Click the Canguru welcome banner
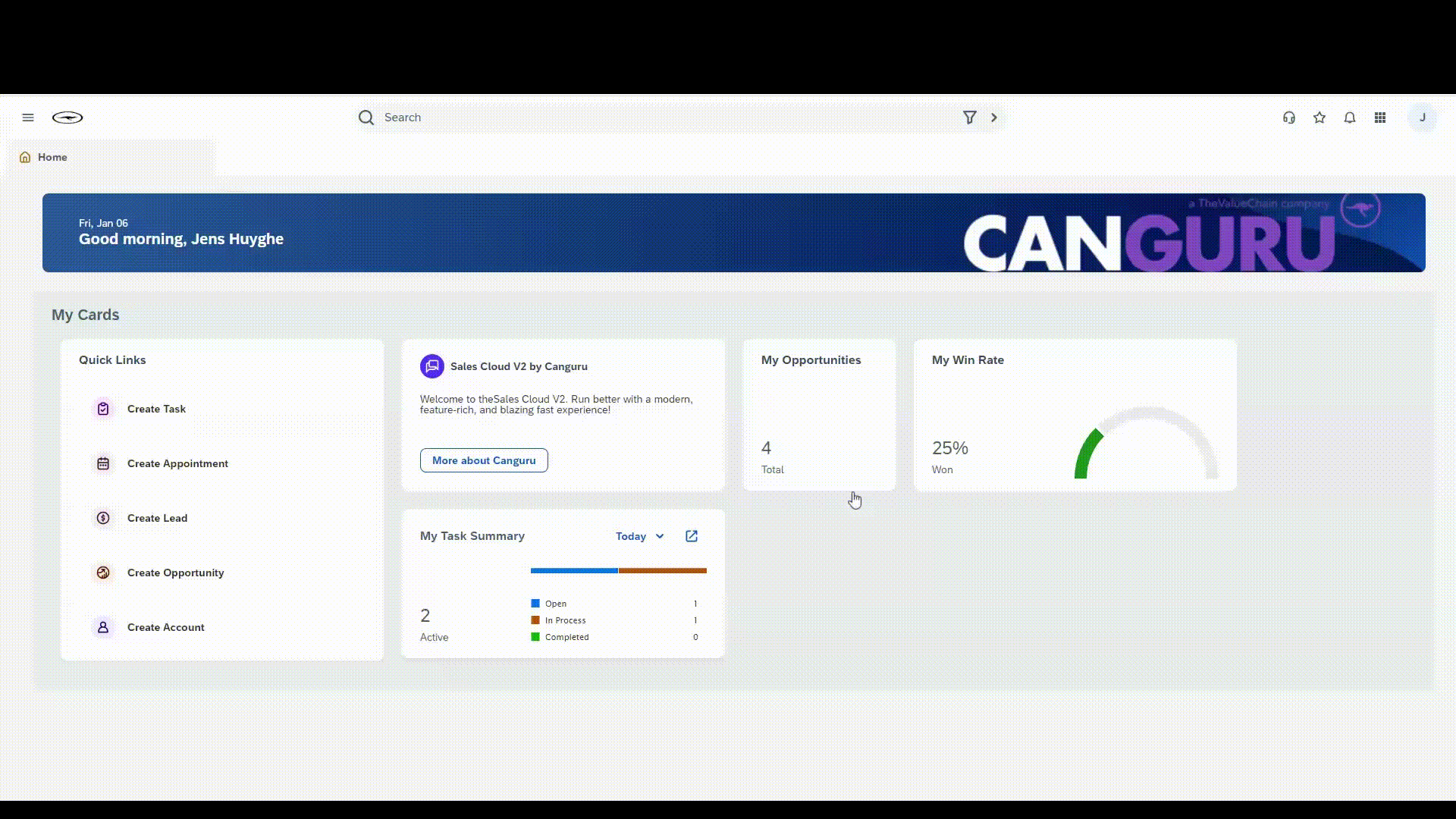Image resolution: width=1456 pixels, height=819 pixels. 734,233
